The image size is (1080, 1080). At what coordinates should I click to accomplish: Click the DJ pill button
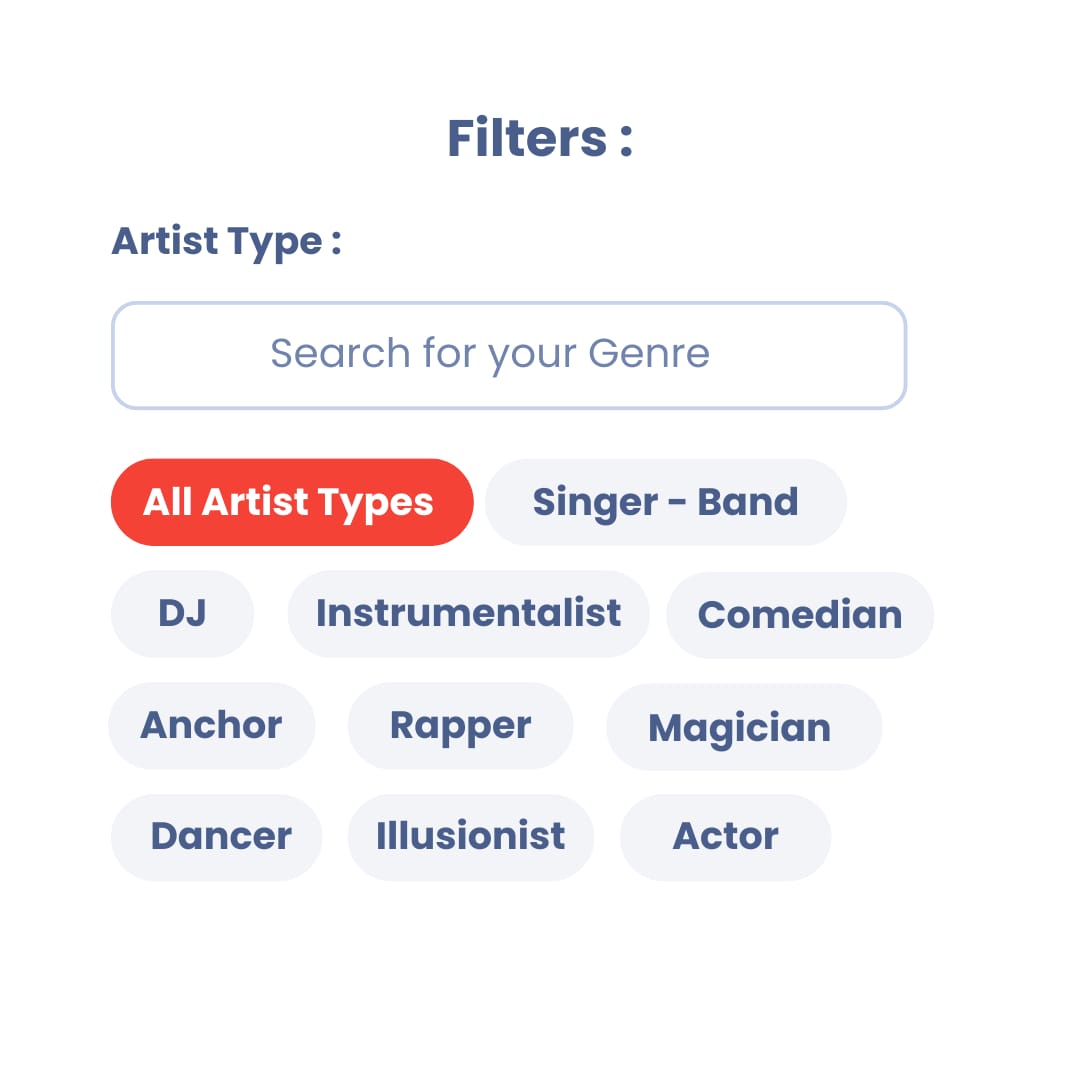(182, 614)
